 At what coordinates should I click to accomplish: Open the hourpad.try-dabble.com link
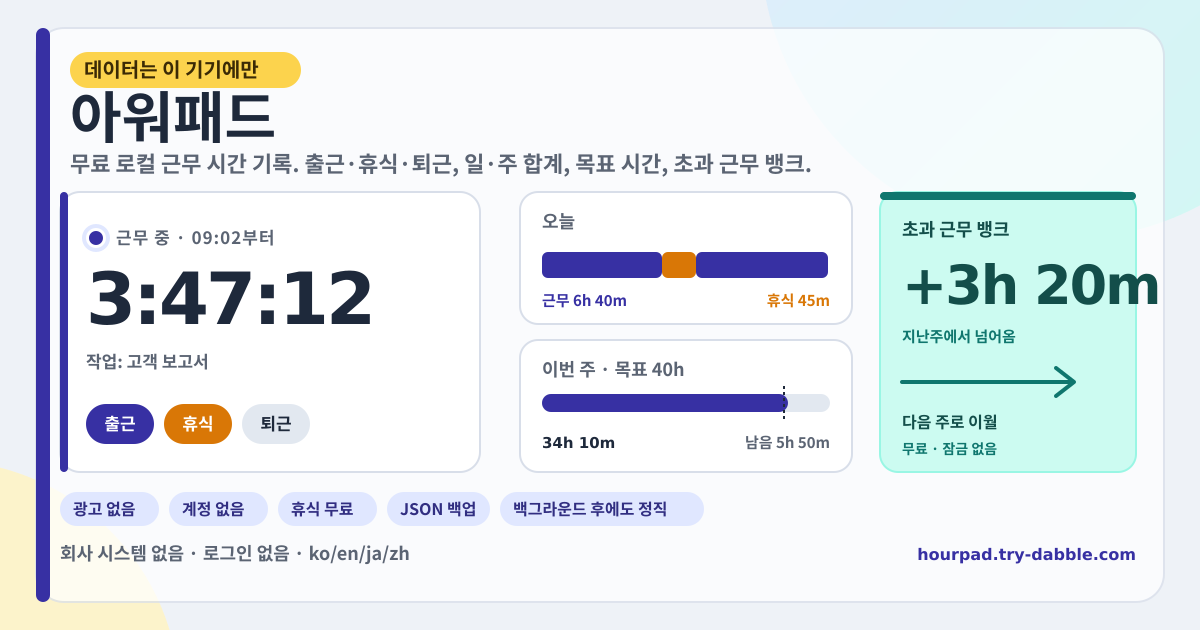point(1026,555)
